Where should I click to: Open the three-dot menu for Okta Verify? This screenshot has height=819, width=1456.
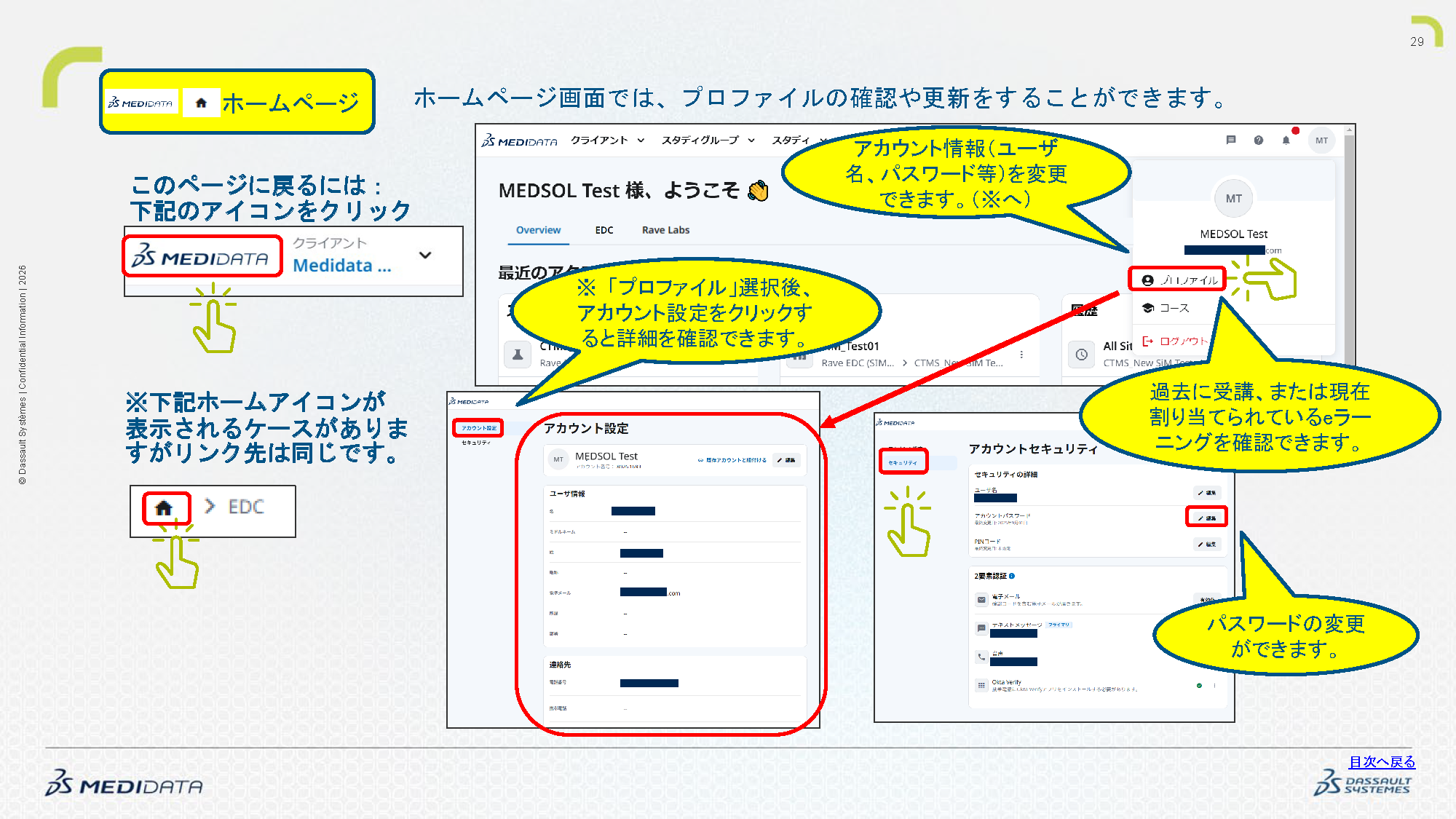tap(1214, 685)
